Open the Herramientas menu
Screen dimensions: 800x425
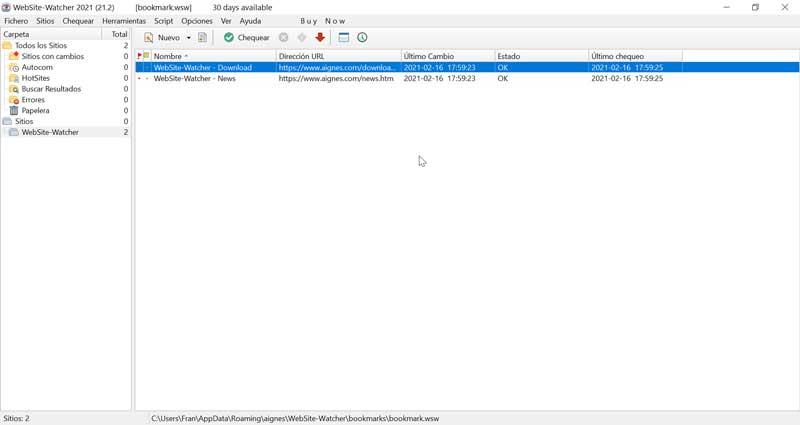pyautogui.click(x=124, y=21)
